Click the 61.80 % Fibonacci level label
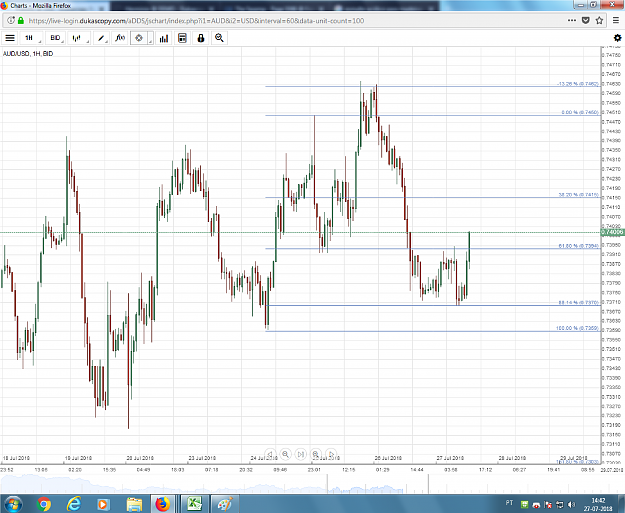The width and height of the screenshot is (625, 513). point(578,246)
